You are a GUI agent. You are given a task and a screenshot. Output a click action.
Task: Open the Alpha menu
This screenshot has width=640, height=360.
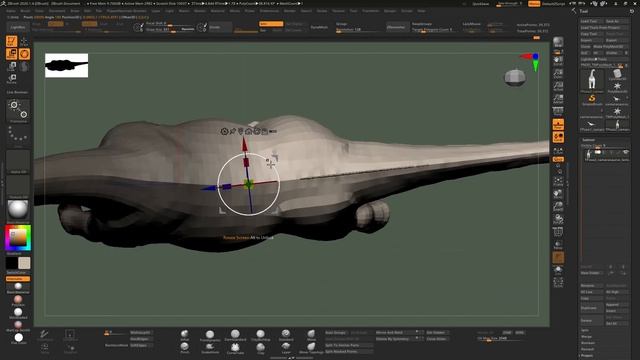coord(11,11)
